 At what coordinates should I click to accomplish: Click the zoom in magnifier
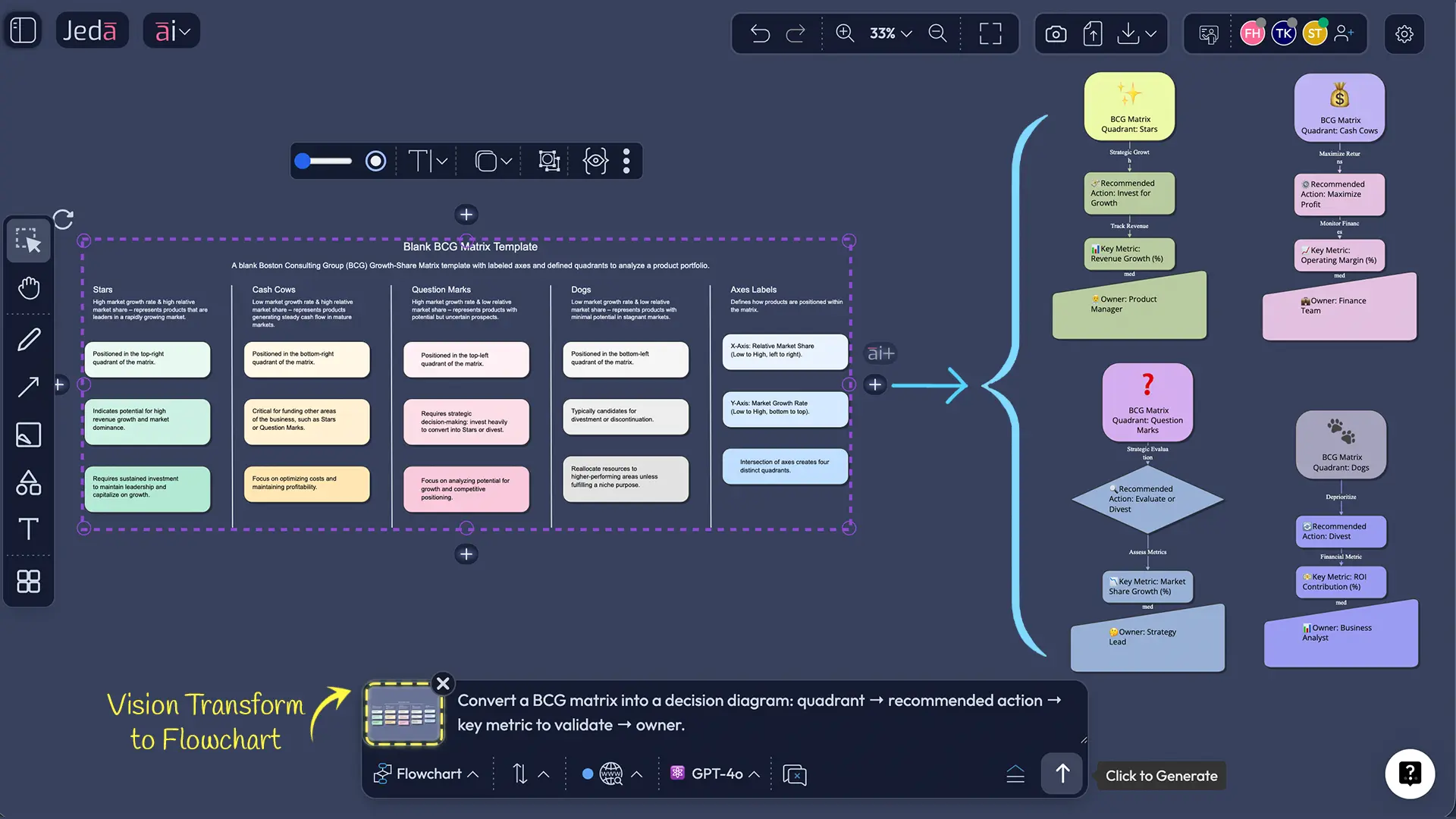click(845, 33)
